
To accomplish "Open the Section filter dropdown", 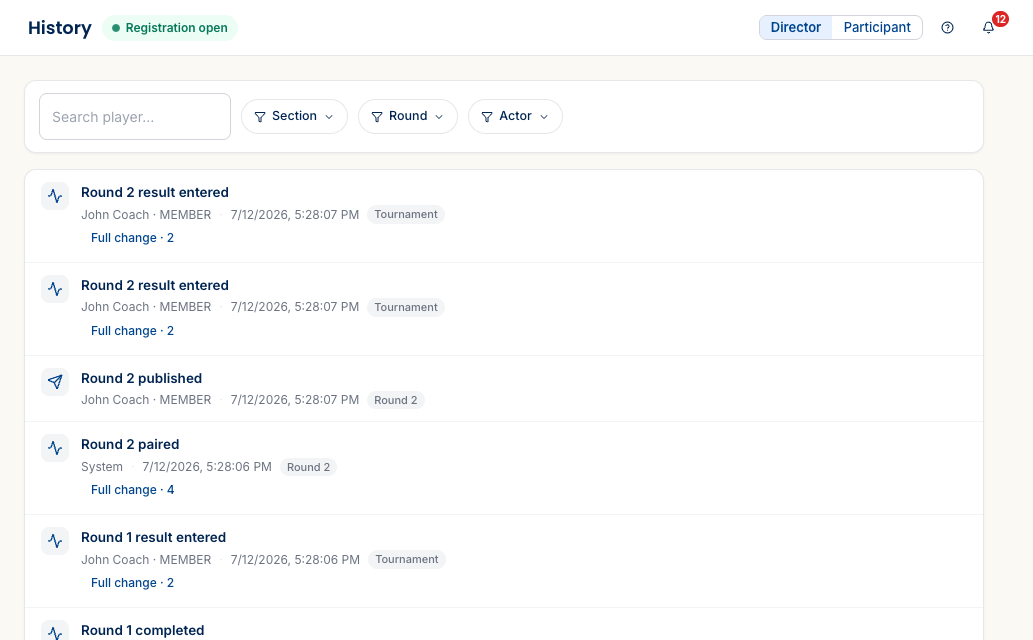I will [x=294, y=117].
